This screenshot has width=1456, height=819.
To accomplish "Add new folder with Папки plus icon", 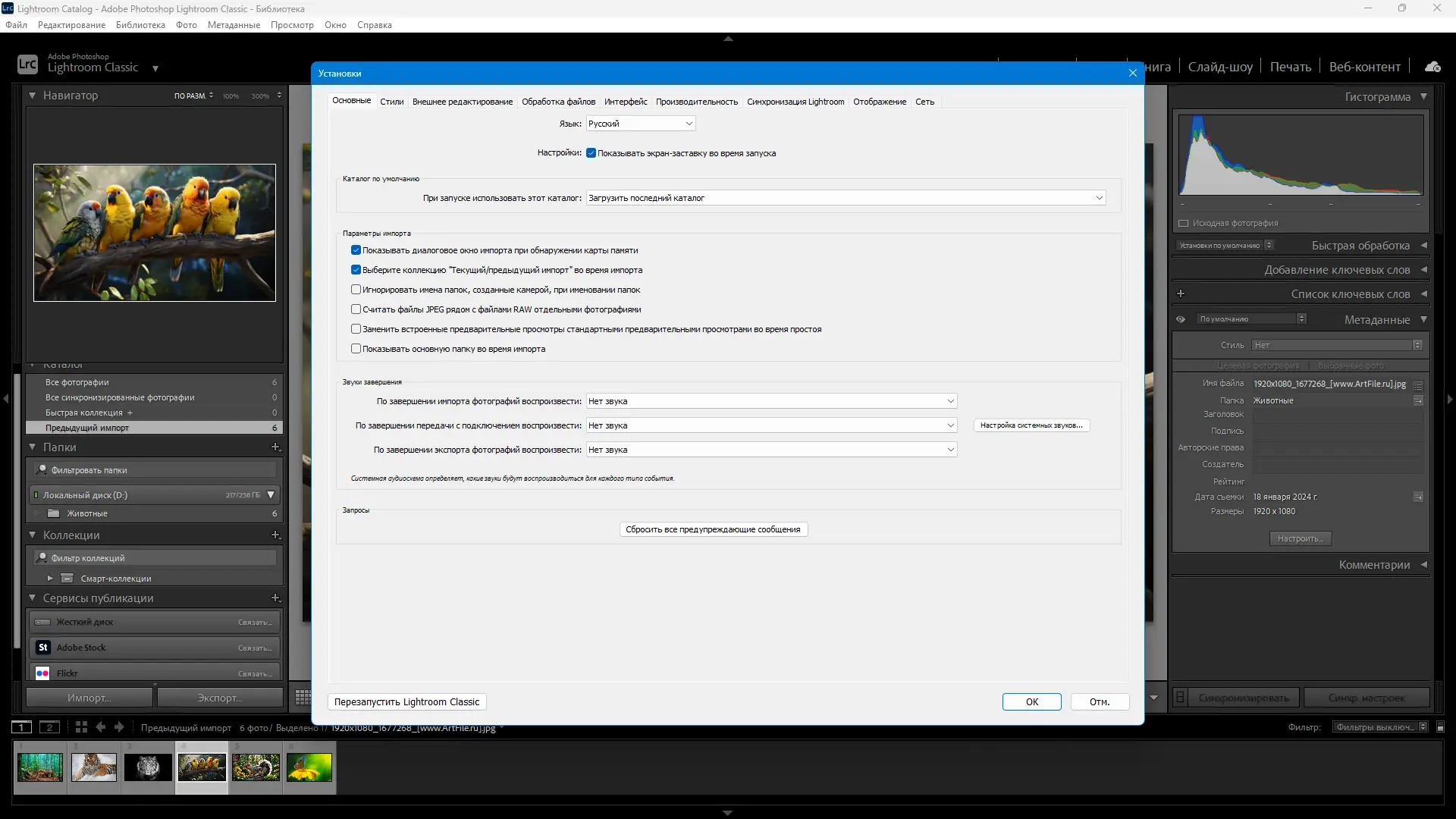I will [x=275, y=447].
